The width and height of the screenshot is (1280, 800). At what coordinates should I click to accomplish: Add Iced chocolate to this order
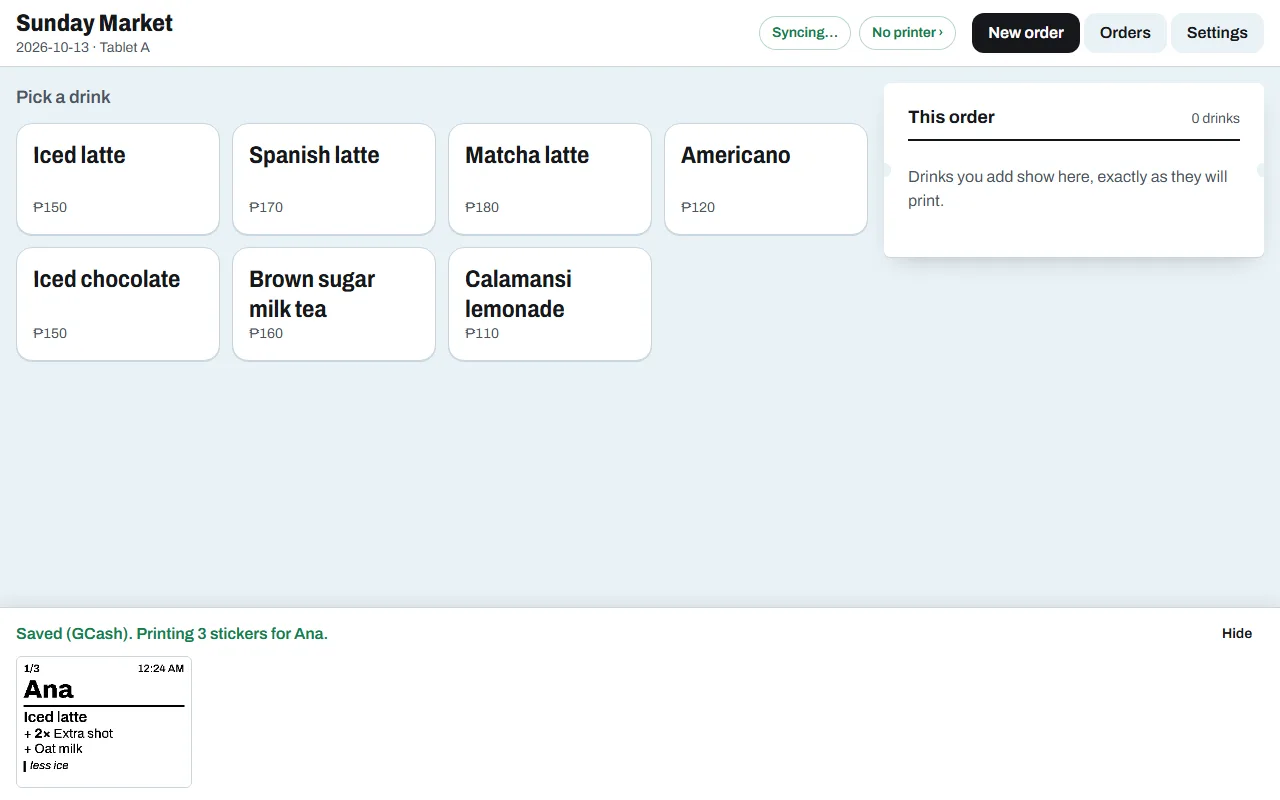coord(118,304)
